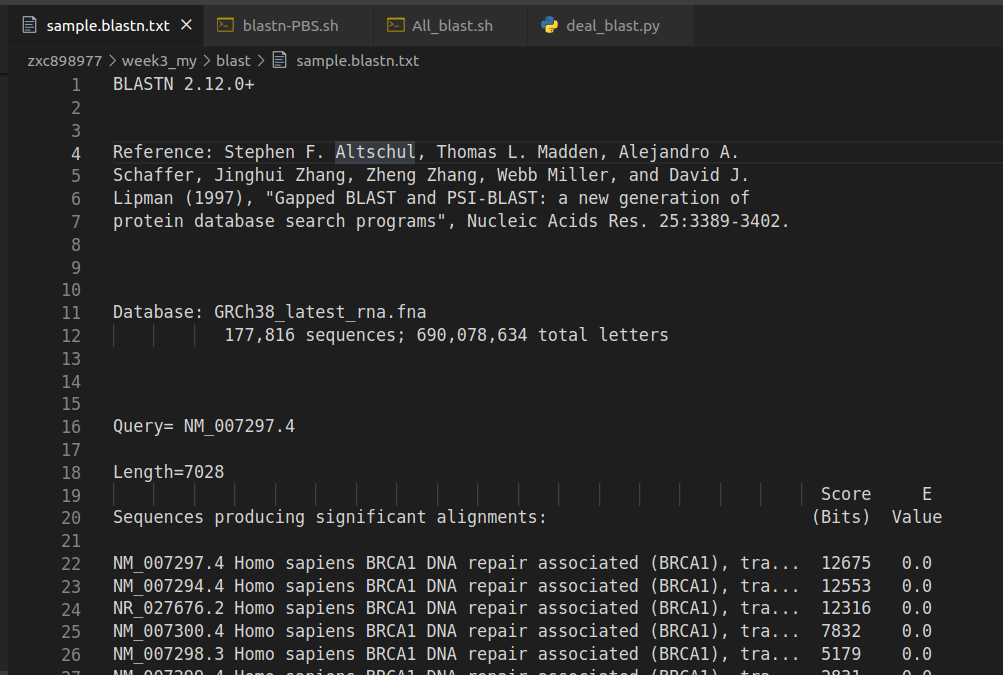Screen dimensions: 1003x675
Task: Switch to the deal_blast.py tab
Action: [x=612, y=26]
